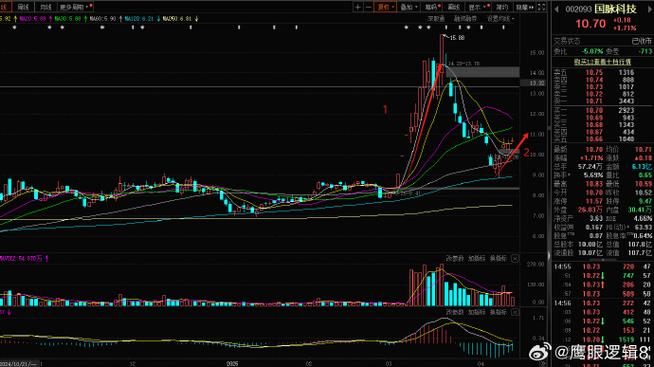Screen dimensions: 654x367
Task: Click the 15.88 peak price label on chart
Action: pyautogui.click(x=457, y=38)
